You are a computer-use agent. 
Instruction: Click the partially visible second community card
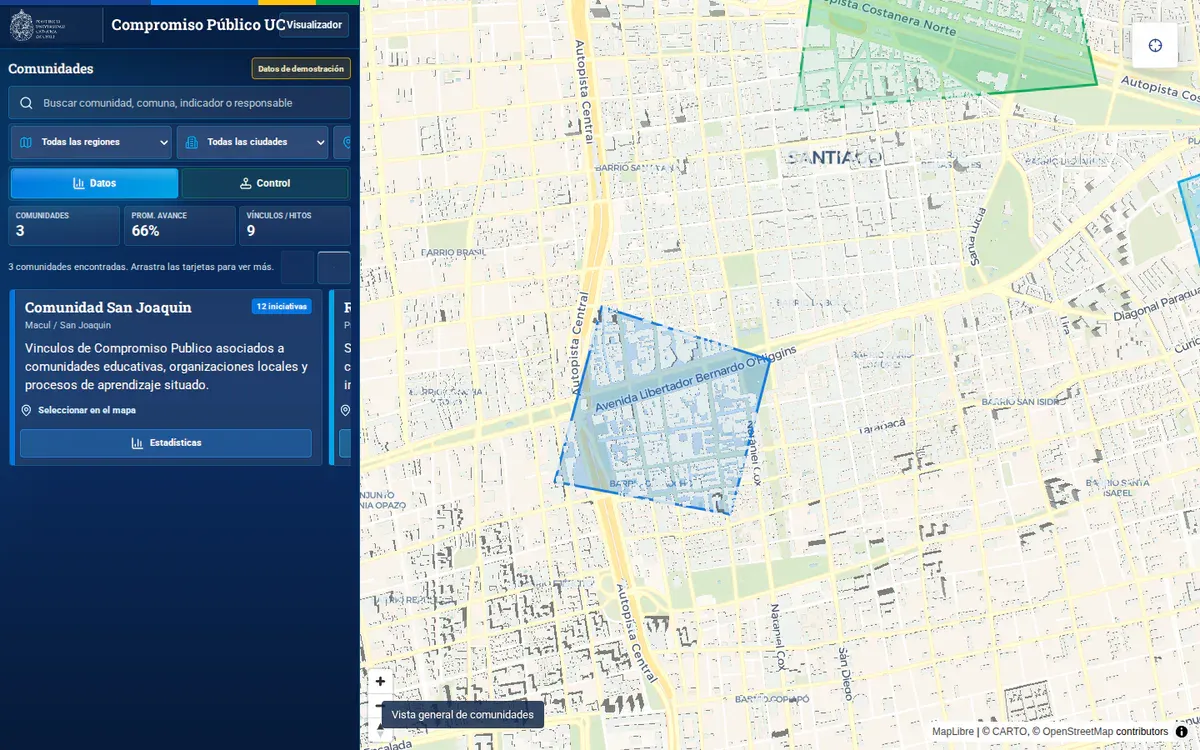pyautogui.click(x=341, y=377)
